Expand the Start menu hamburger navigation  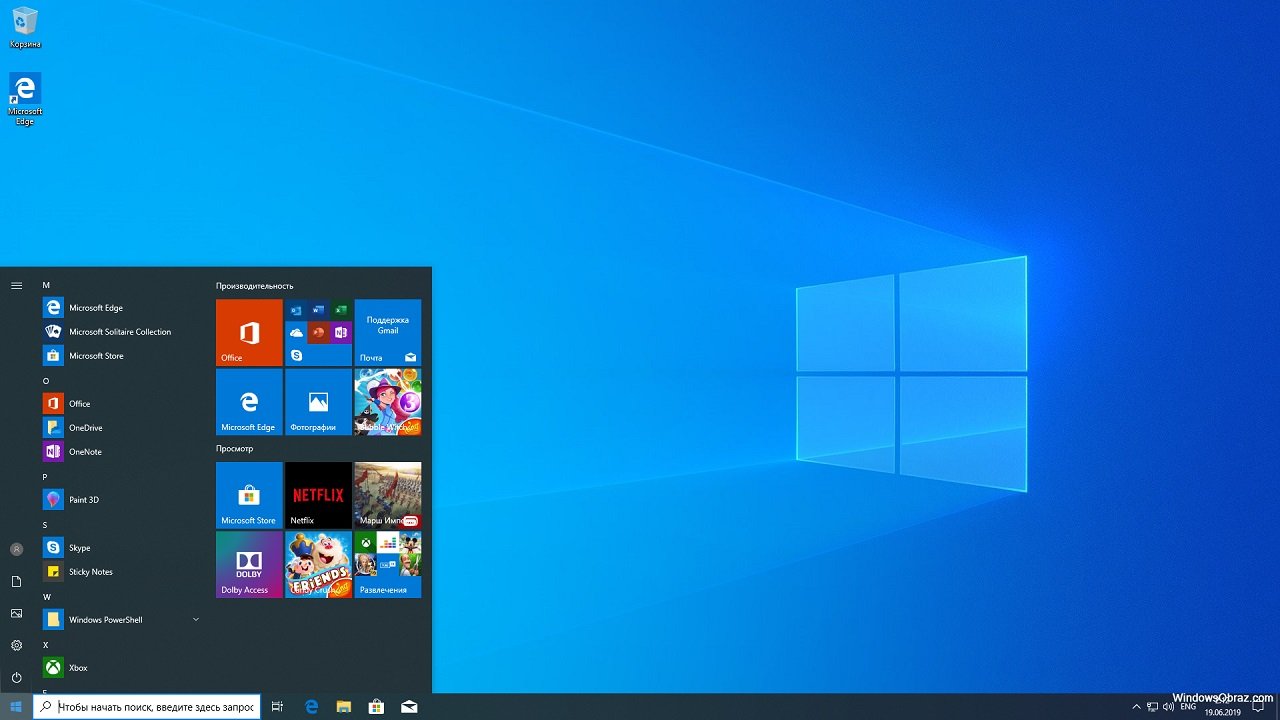pos(16,286)
